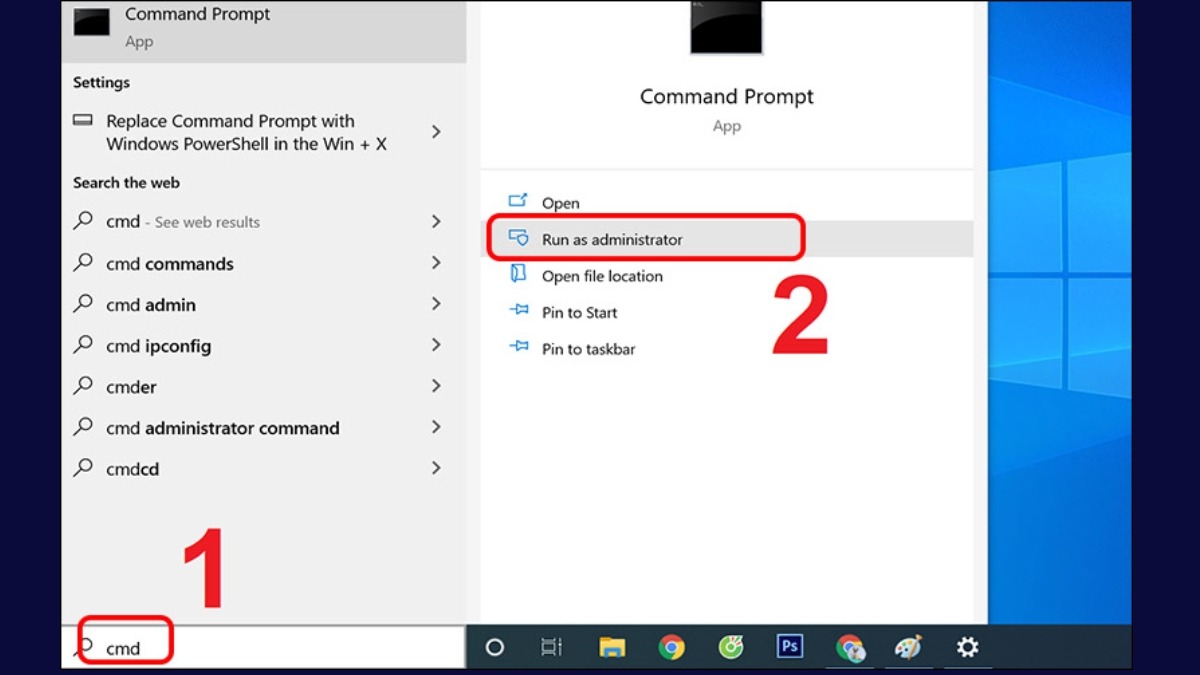Click the search icon beside cmd See web results
The height and width of the screenshot is (675, 1200).
click(83, 221)
